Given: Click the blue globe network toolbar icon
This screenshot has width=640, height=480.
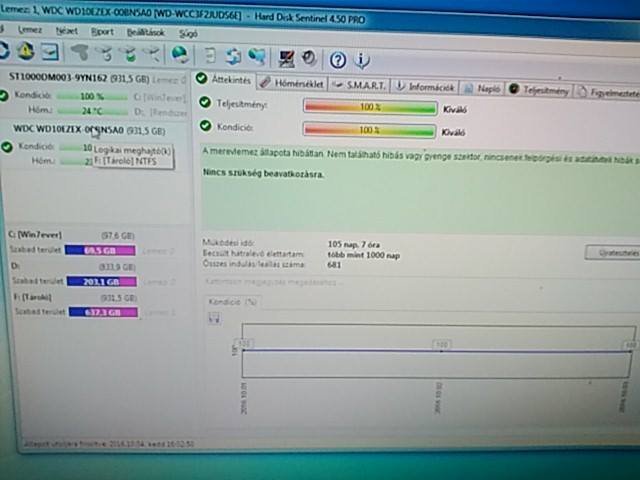Looking at the screenshot, I should pyautogui.click(x=257, y=57).
